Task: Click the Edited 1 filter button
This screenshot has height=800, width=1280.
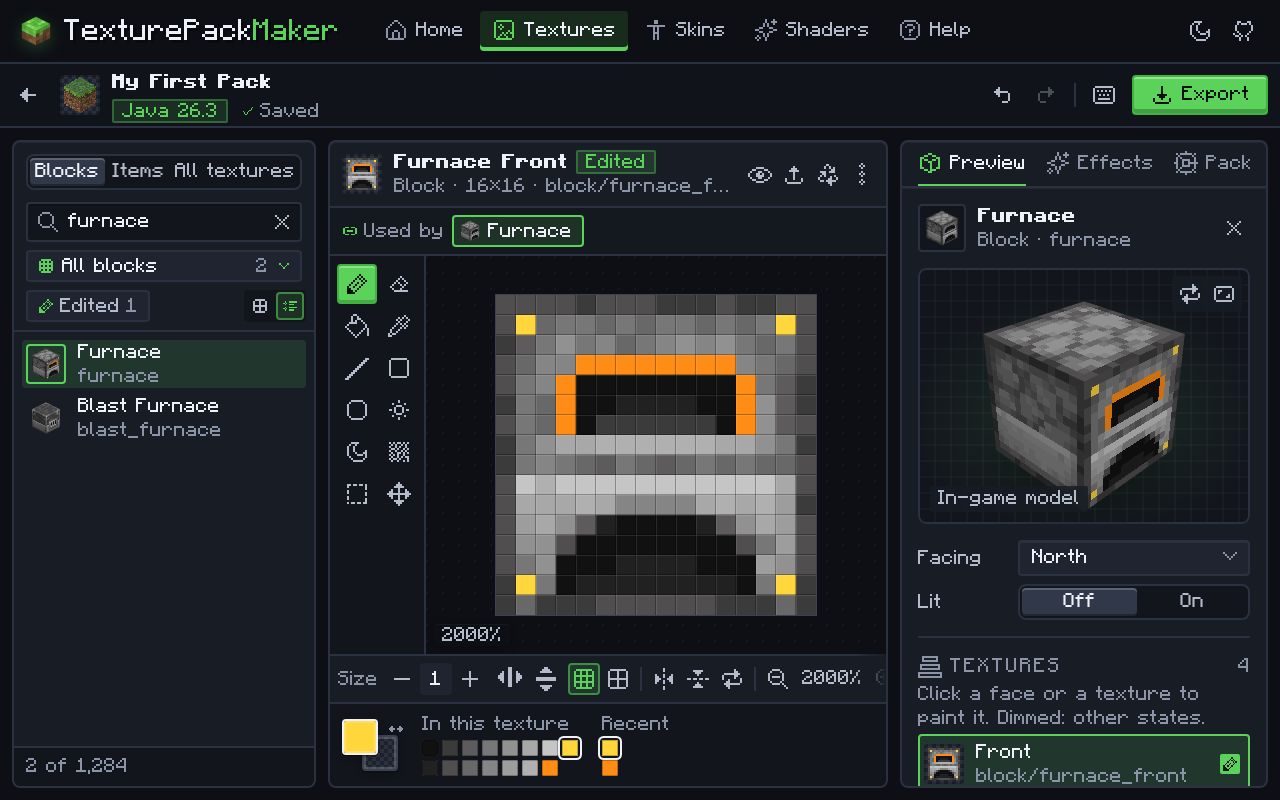Action: (88, 306)
